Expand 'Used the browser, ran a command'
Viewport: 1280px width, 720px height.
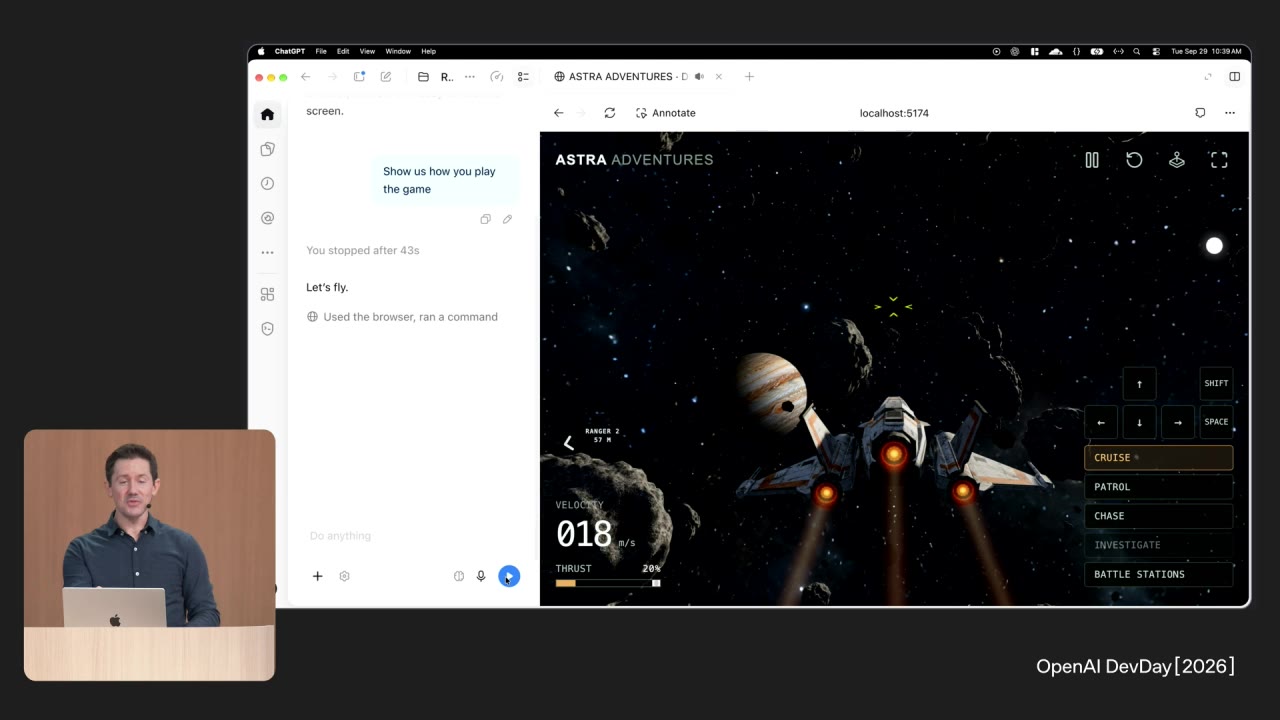coord(402,317)
